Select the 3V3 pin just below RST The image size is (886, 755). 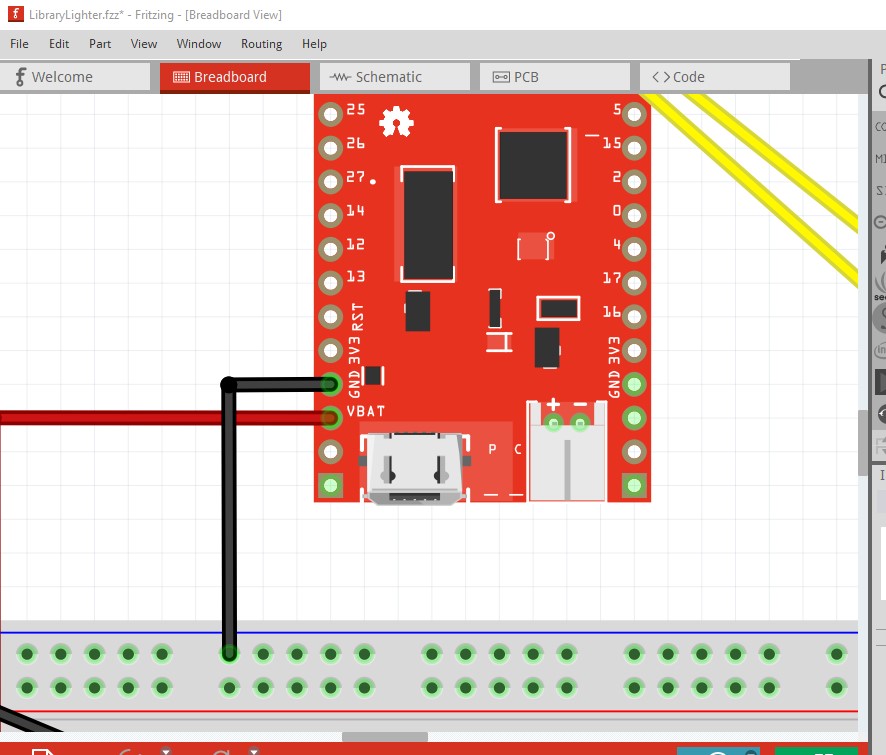331,350
